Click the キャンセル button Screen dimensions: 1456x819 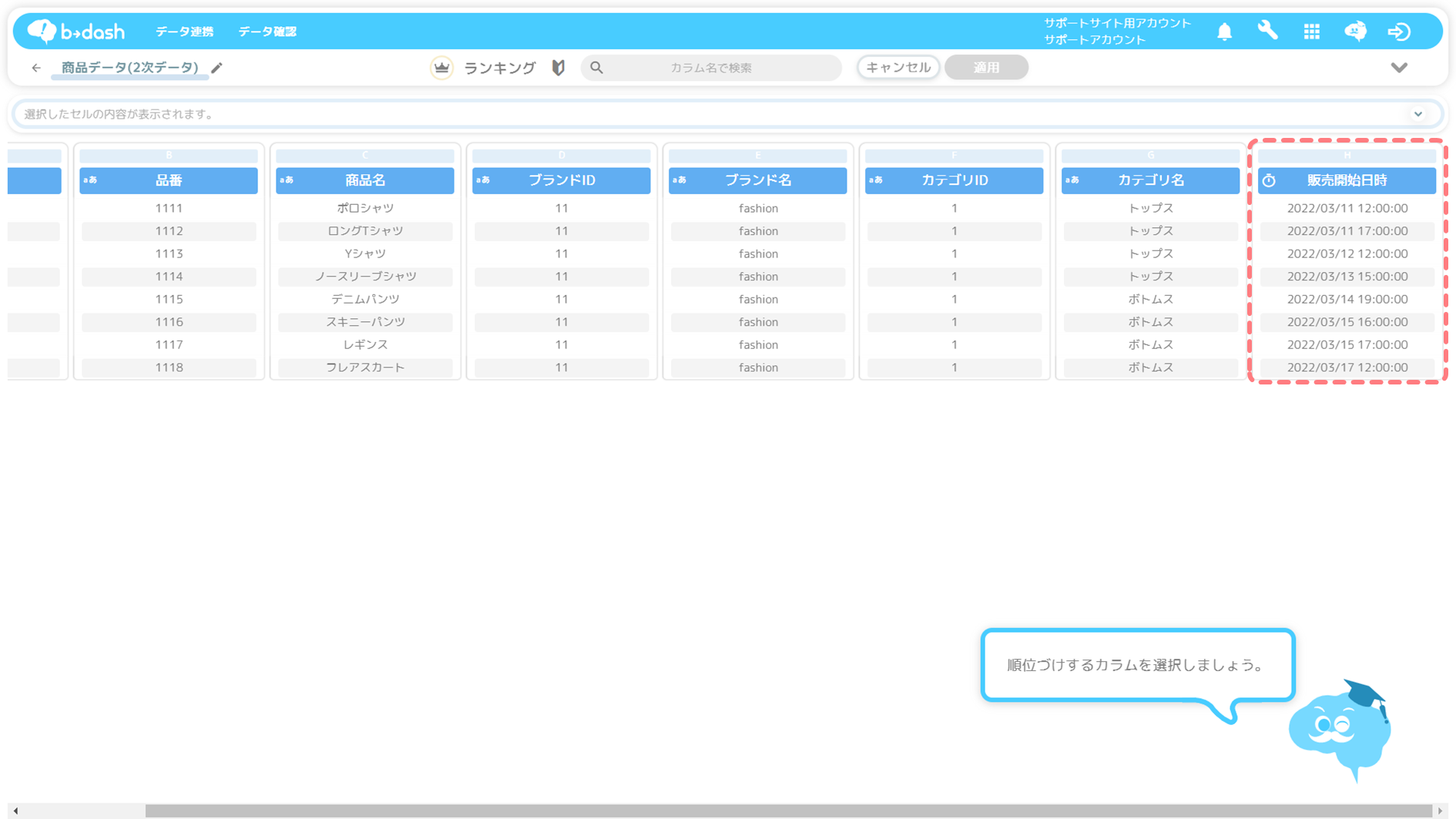(x=898, y=68)
